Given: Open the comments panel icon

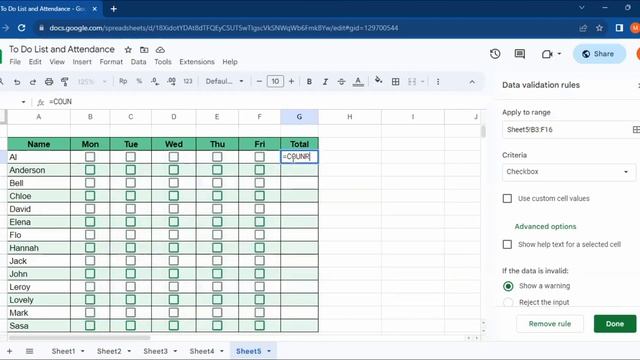Looking at the screenshot, I should coord(520,53).
